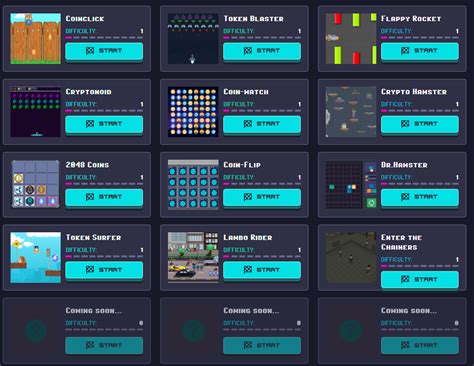Screen dimensions: 474x366
Task: Open the Cryptonoid brick-breaker thumbnail
Action: [36, 112]
